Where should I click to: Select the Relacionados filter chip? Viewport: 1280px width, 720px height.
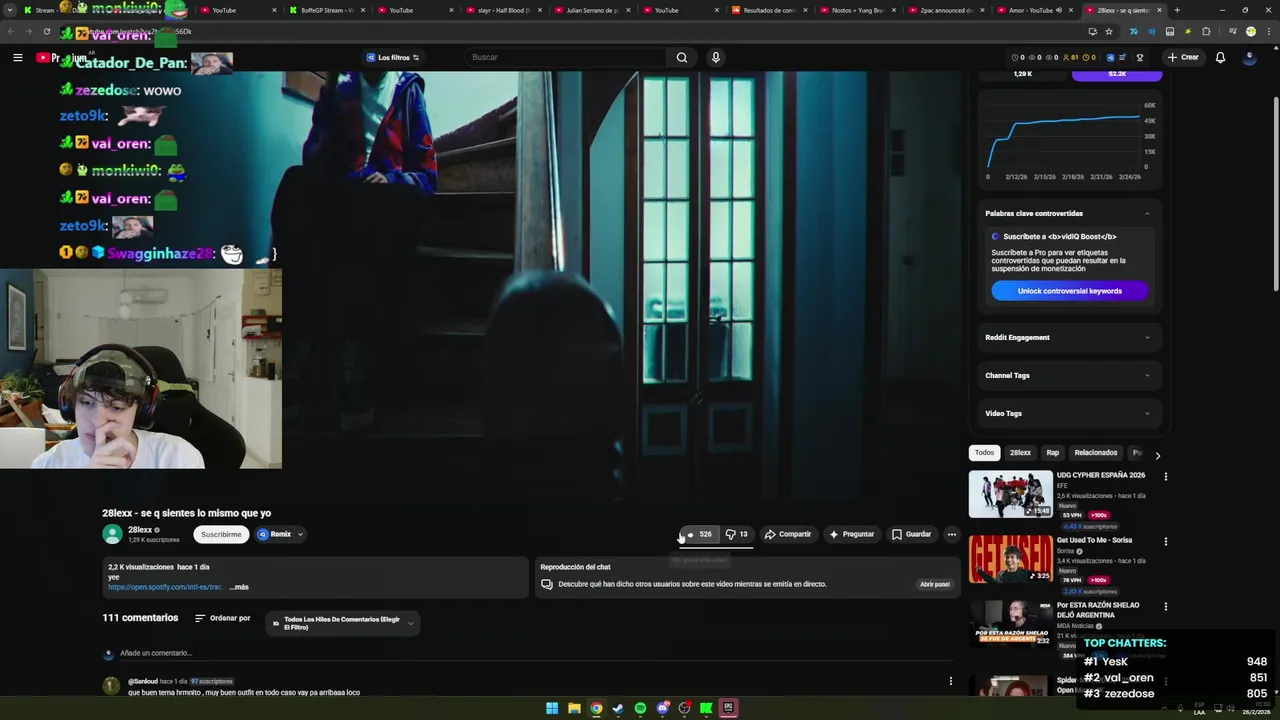1096,453
